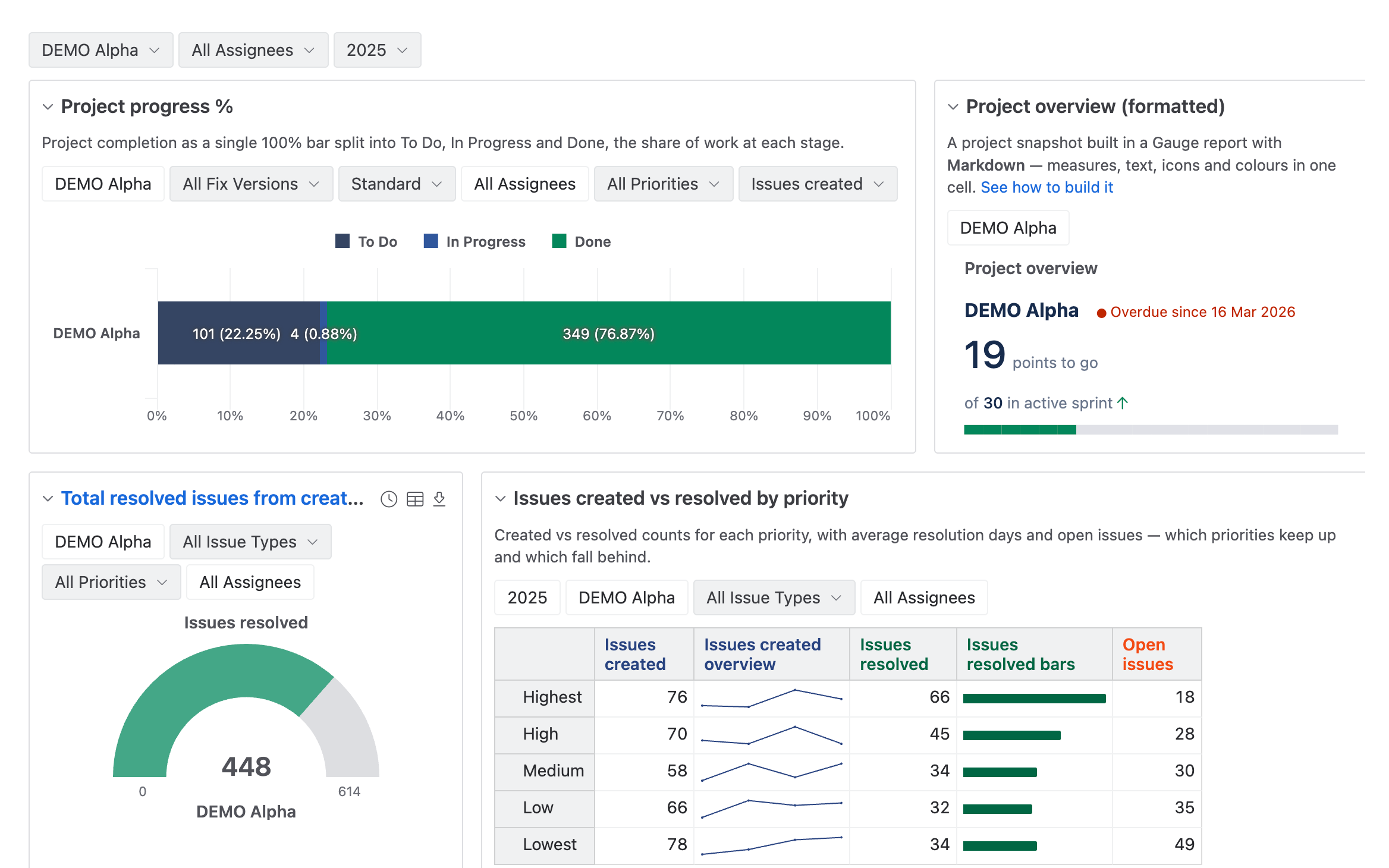Collapse the Project overview (formatted) section
The height and width of the screenshot is (868, 1389).
(x=953, y=107)
